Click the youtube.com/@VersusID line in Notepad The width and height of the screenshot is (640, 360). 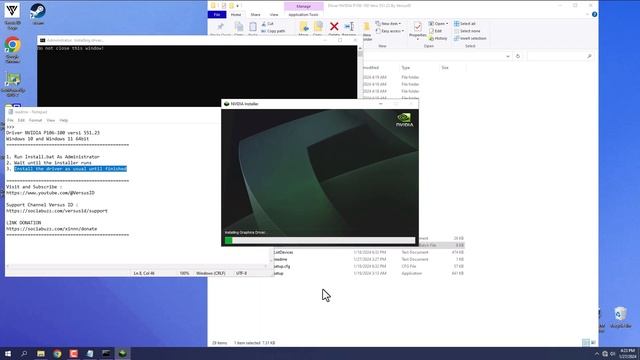(50, 193)
